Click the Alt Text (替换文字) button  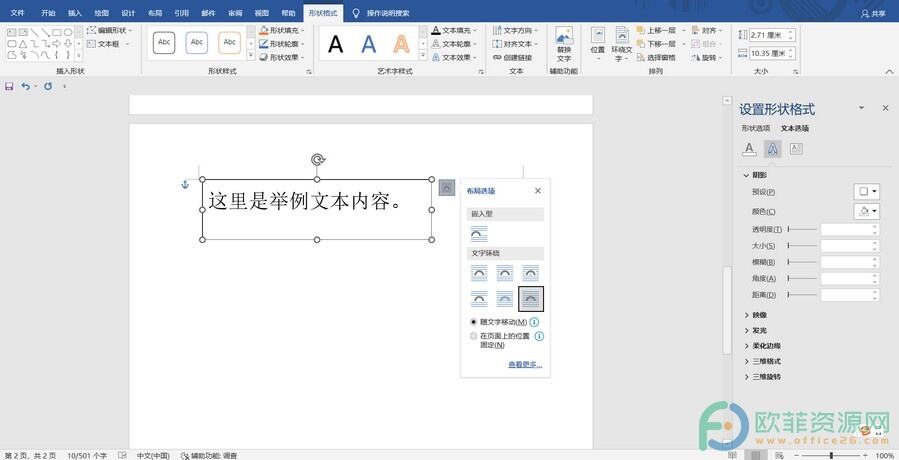pyautogui.click(x=564, y=44)
